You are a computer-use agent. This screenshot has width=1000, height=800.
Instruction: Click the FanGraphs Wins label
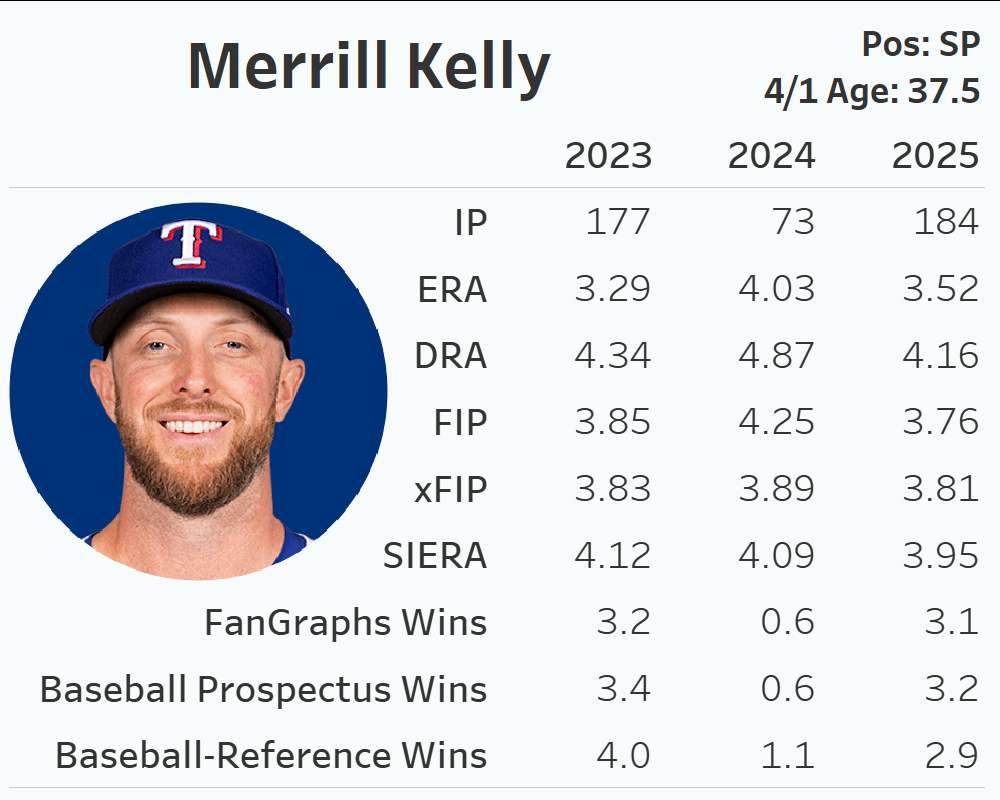345,623
